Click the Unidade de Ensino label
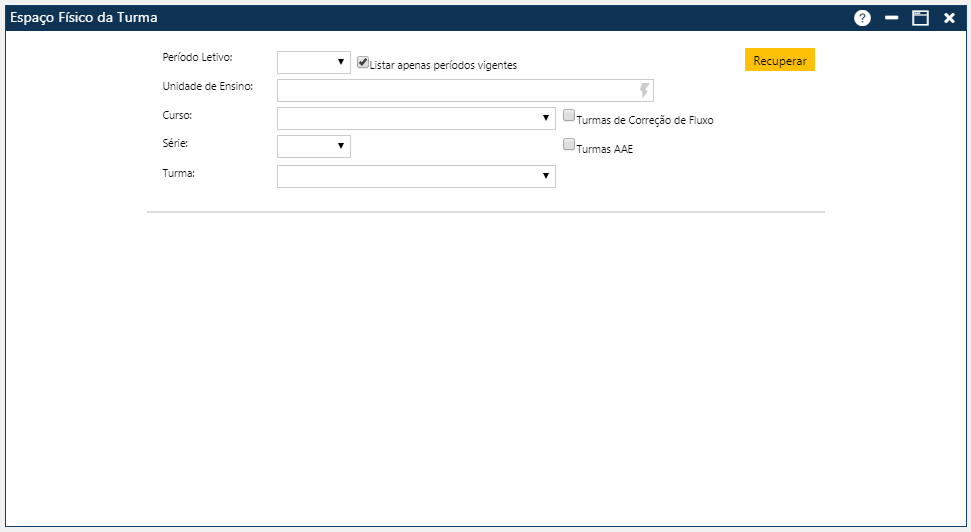This screenshot has height=532, width=971. tap(207, 86)
